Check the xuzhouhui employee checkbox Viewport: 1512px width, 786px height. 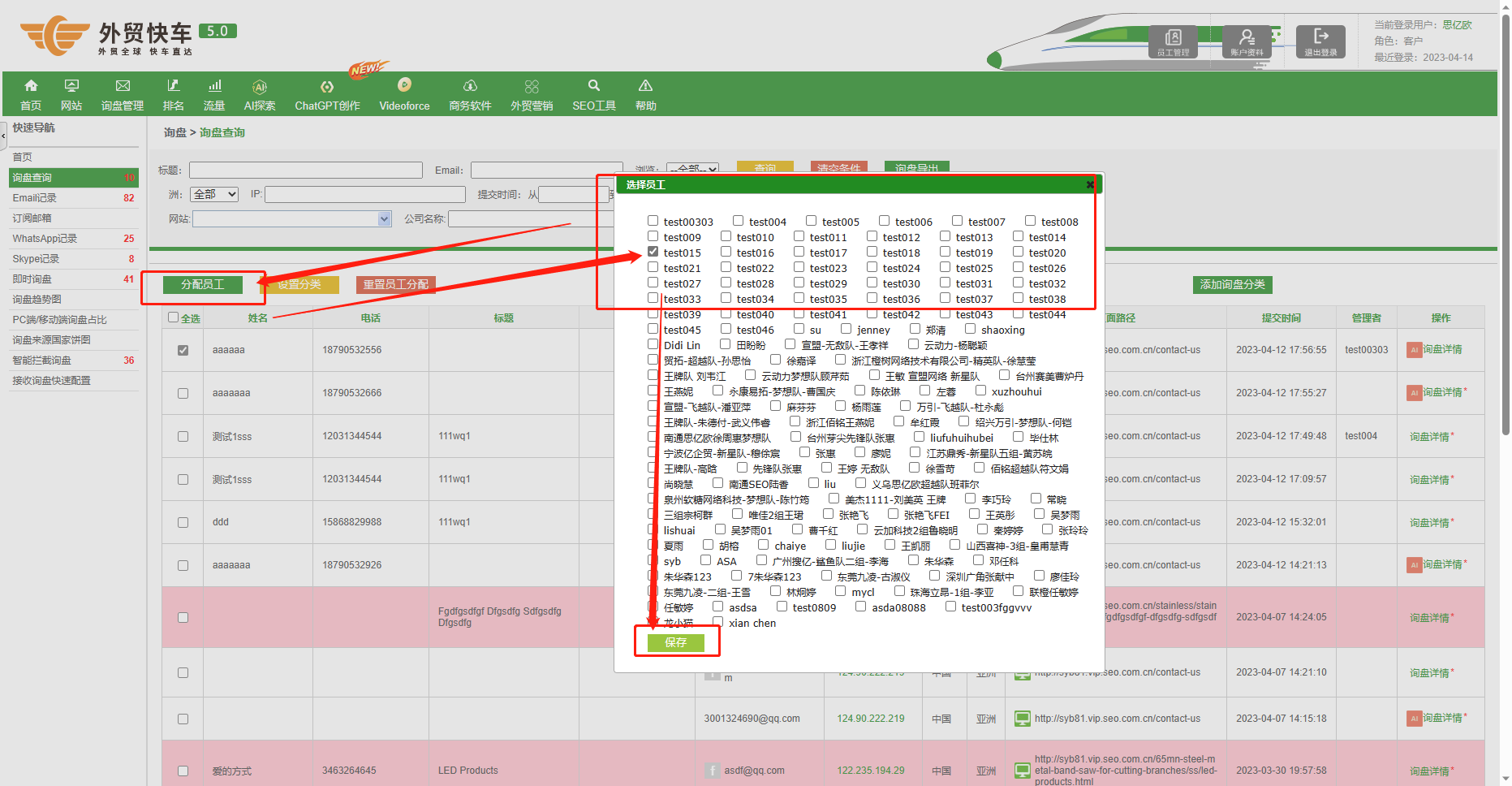click(x=980, y=391)
